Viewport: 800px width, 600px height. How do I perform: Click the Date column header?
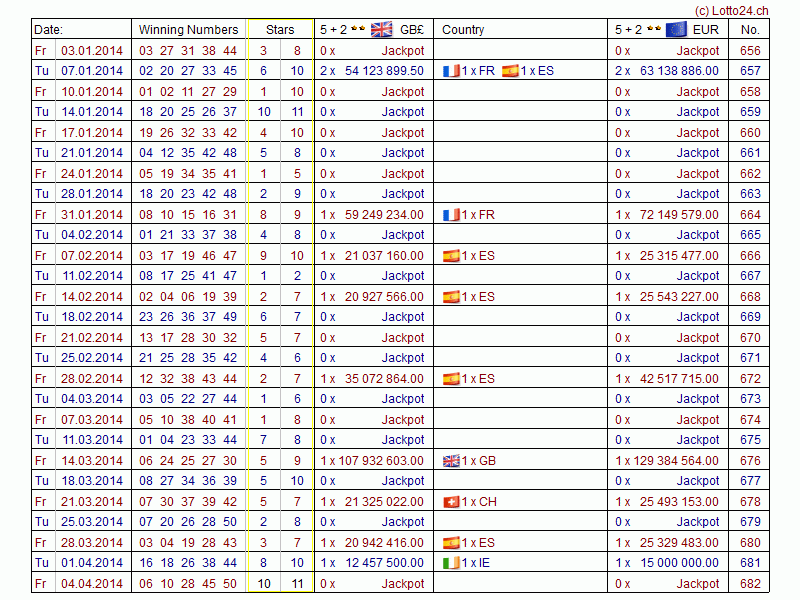pos(48,30)
